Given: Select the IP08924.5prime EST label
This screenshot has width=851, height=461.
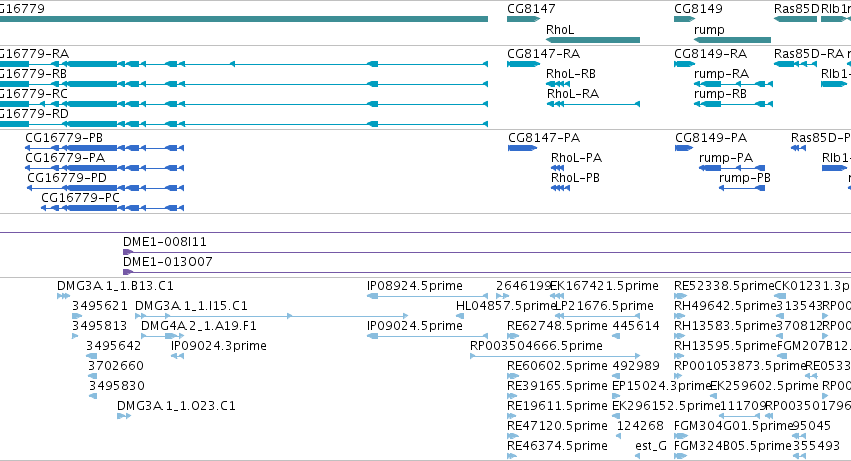Looking at the screenshot, I should coord(415,286).
